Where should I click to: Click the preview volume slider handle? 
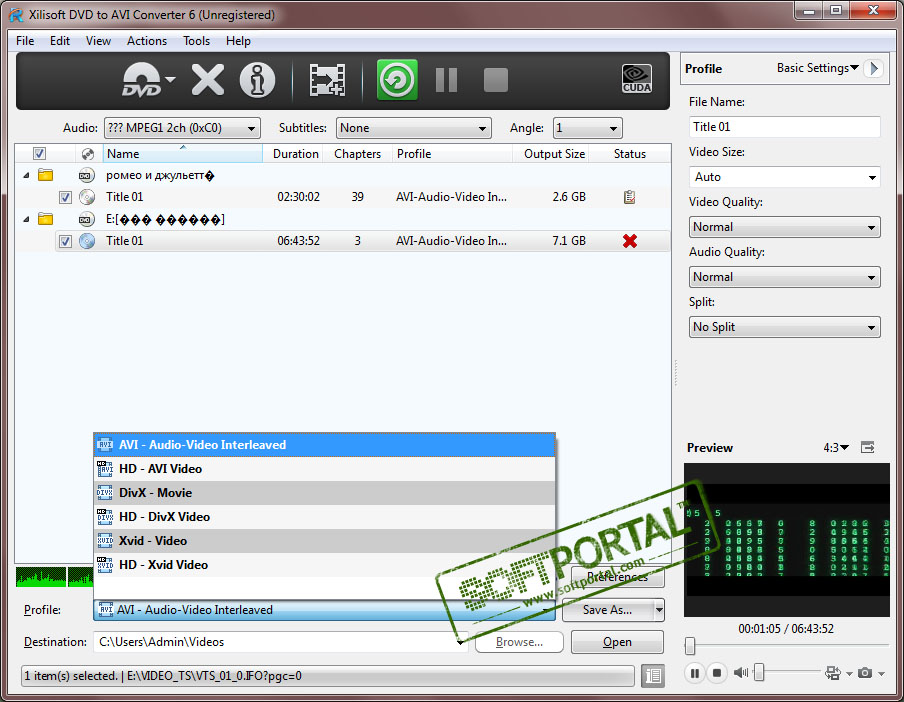tap(759, 672)
